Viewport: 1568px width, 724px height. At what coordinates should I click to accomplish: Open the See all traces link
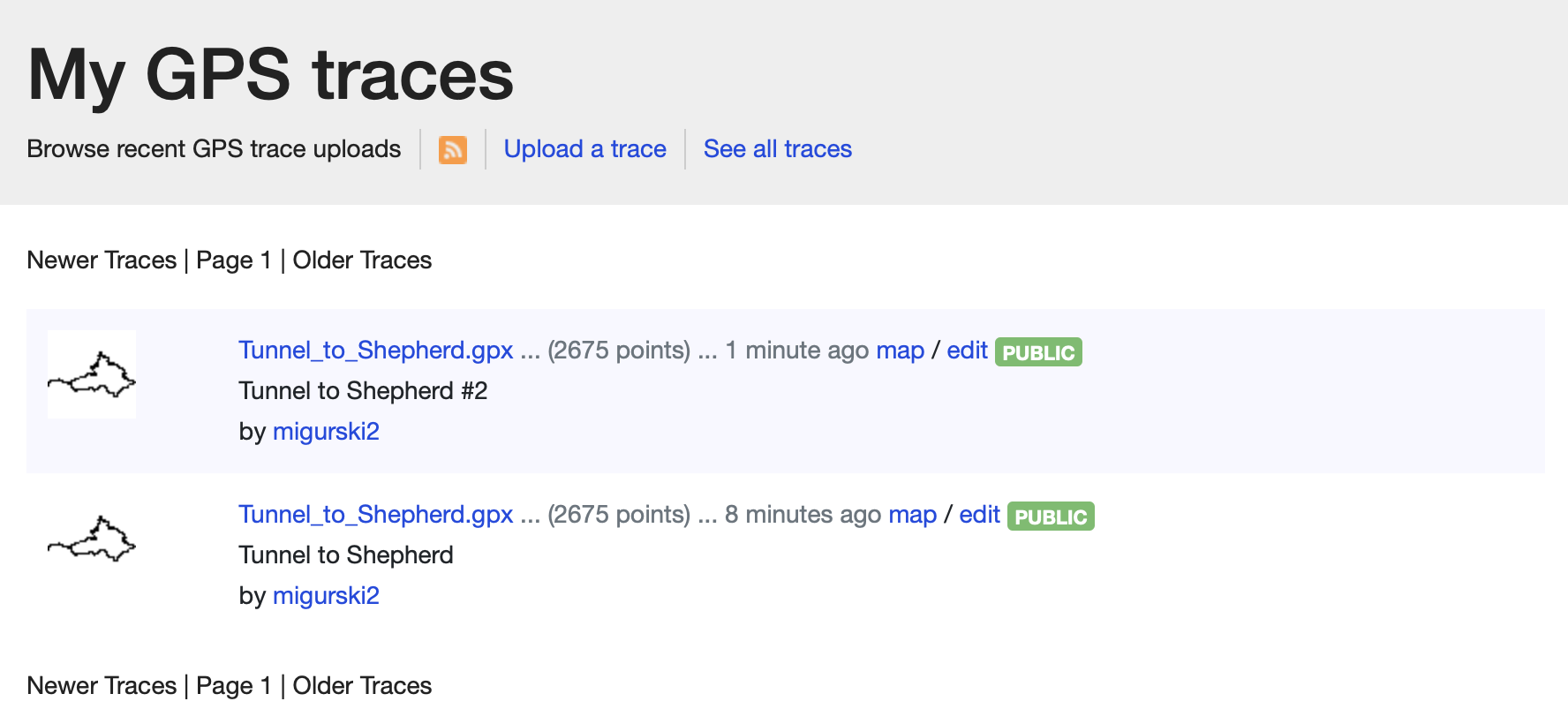(777, 149)
